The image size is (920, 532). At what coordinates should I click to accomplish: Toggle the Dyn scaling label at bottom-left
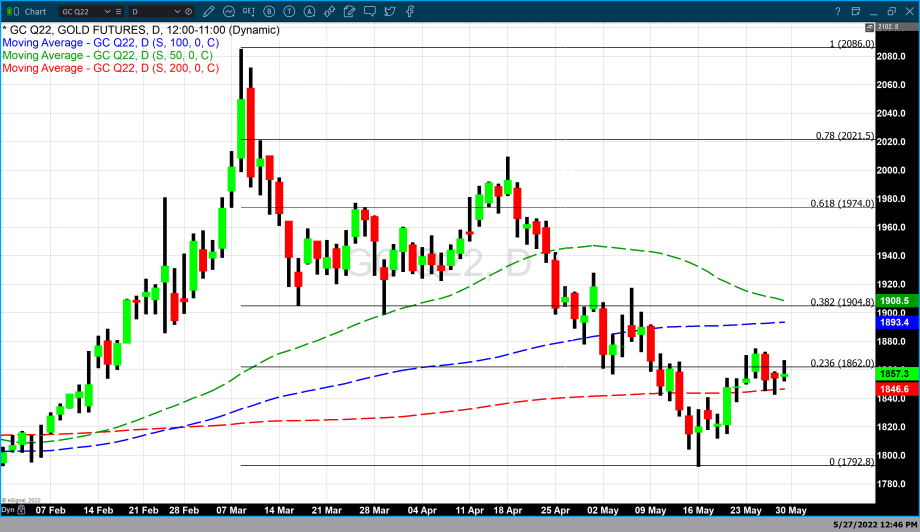8,508
